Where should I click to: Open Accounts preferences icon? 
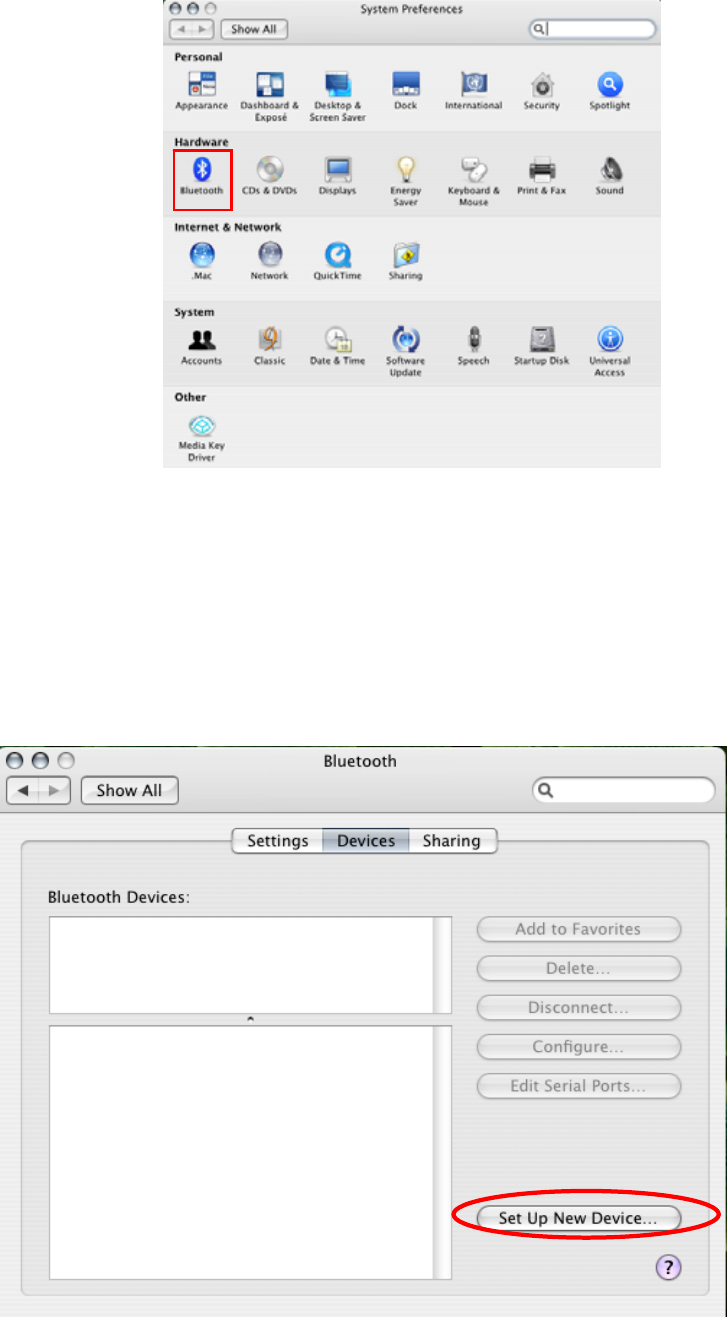[202, 345]
